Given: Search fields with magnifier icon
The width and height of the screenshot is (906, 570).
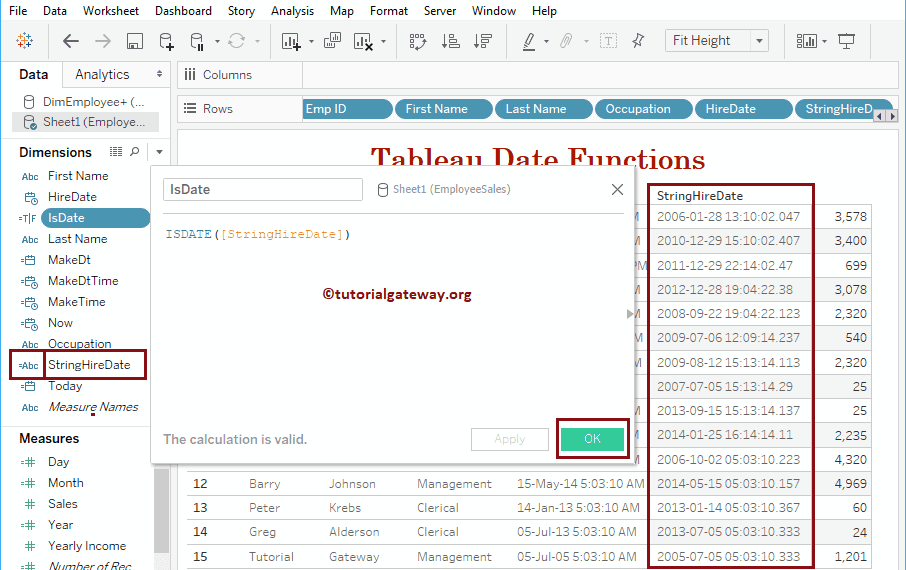Looking at the screenshot, I should tap(135, 151).
